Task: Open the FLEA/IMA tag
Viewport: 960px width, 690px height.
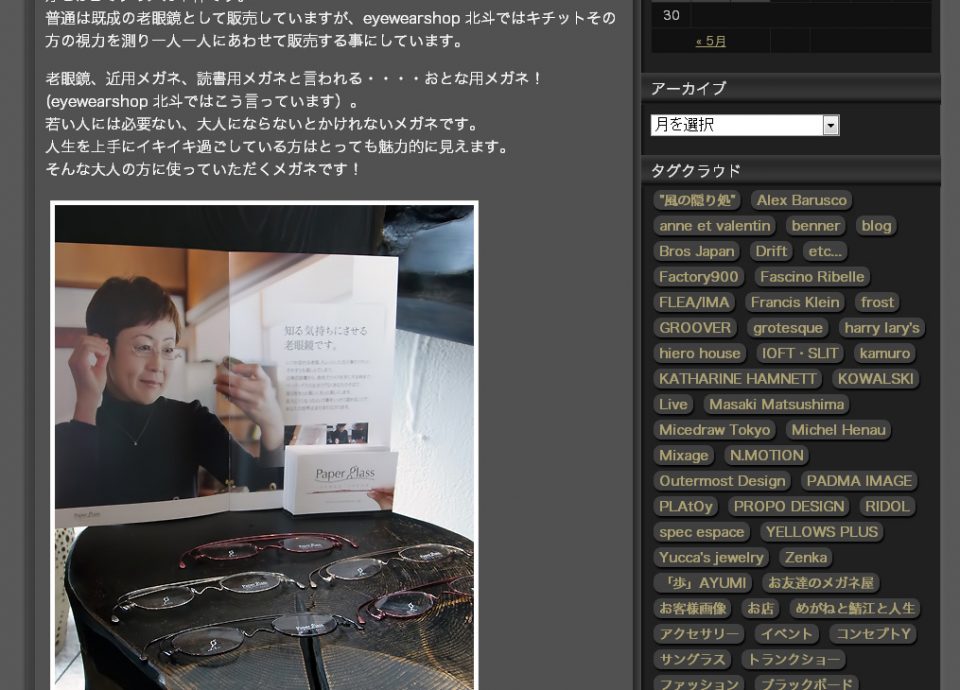Action: pyautogui.click(x=694, y=302)
